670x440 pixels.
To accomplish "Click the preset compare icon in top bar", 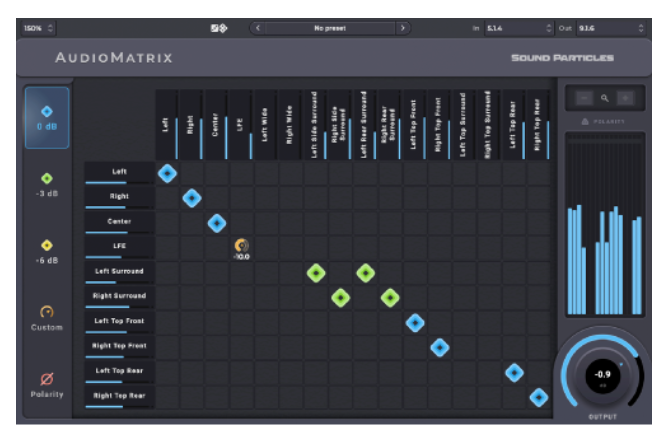I will (x=218, y=28).
